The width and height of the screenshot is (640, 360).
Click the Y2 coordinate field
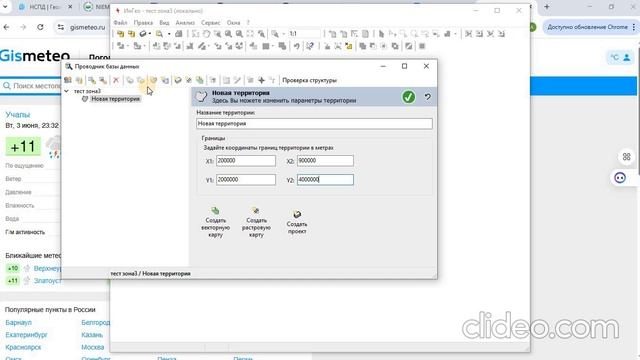pyautogui.click(x=325, y=180)
